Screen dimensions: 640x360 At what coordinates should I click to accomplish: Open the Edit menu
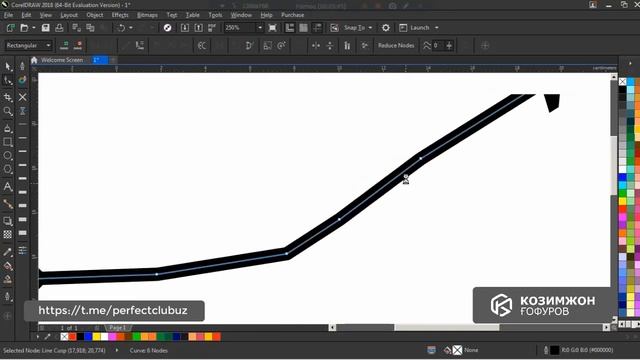(x=26, y=15)
